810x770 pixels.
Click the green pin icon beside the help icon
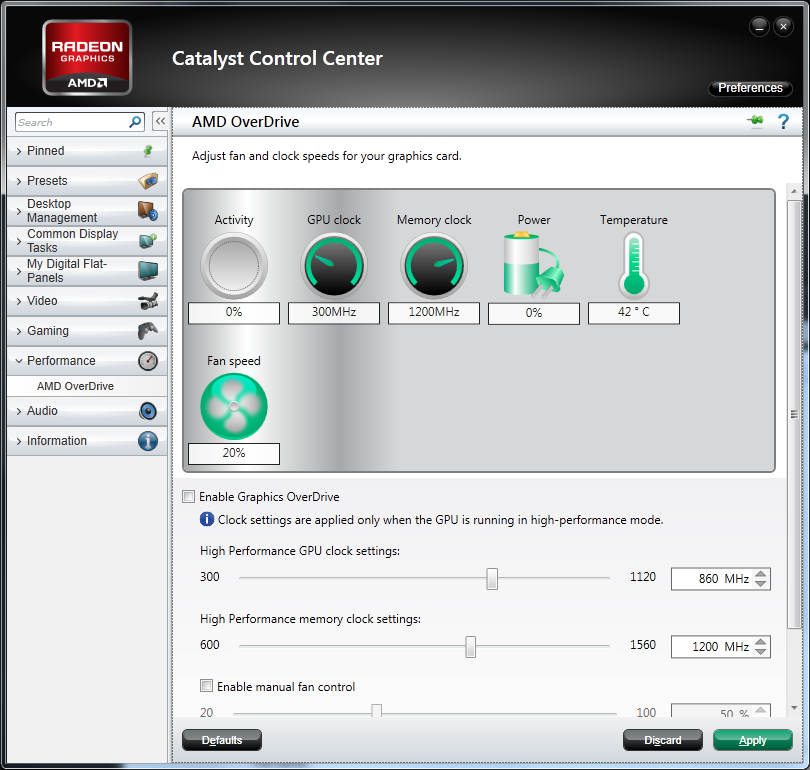click(755, 122)
